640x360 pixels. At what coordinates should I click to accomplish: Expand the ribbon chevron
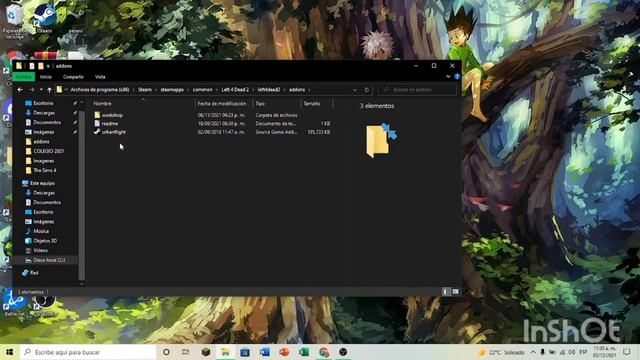pyautogui.click(x=448, y=76)
